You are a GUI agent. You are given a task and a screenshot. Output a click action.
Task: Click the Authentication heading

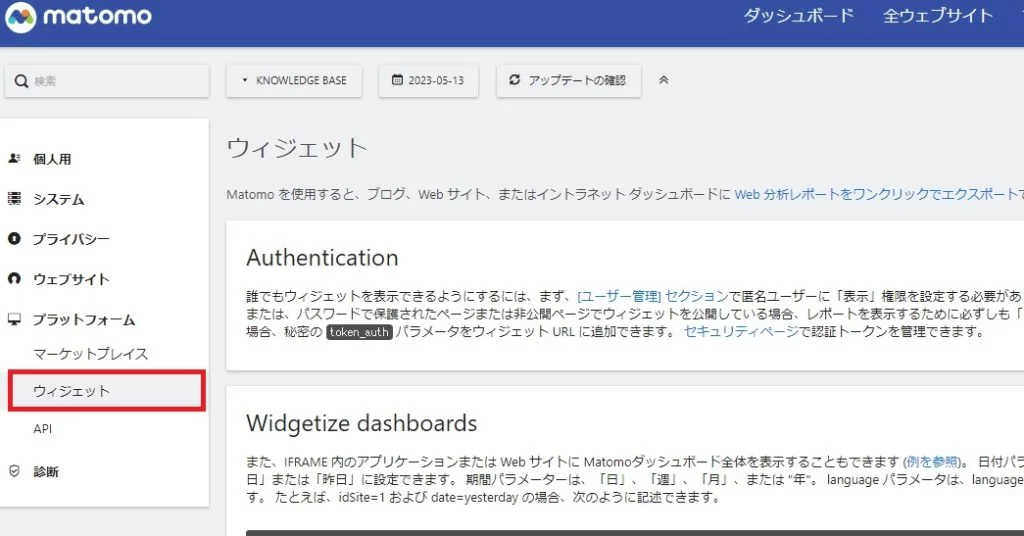(x=322, y=258)
